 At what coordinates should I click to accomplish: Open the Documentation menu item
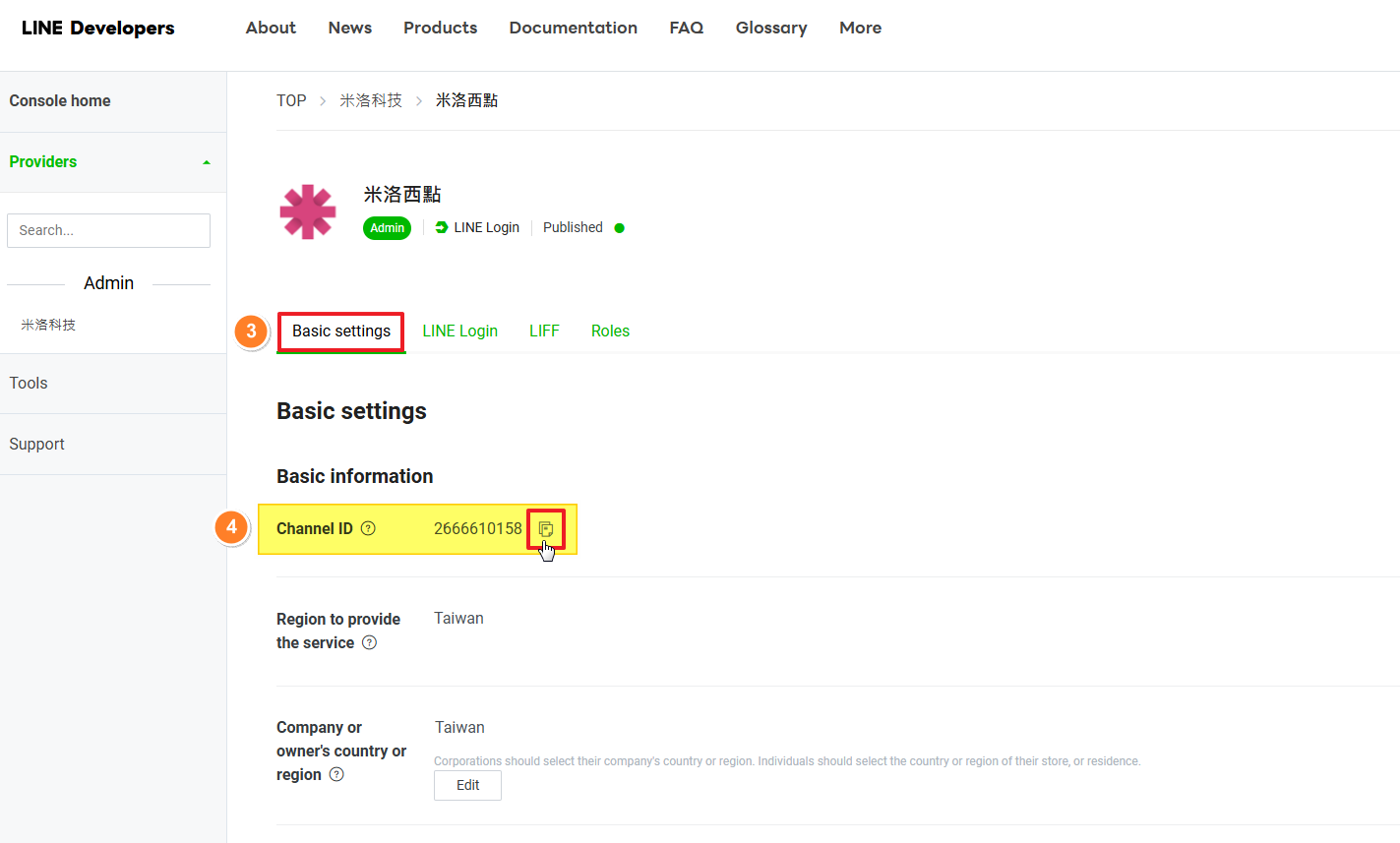(x=573, y=28)
